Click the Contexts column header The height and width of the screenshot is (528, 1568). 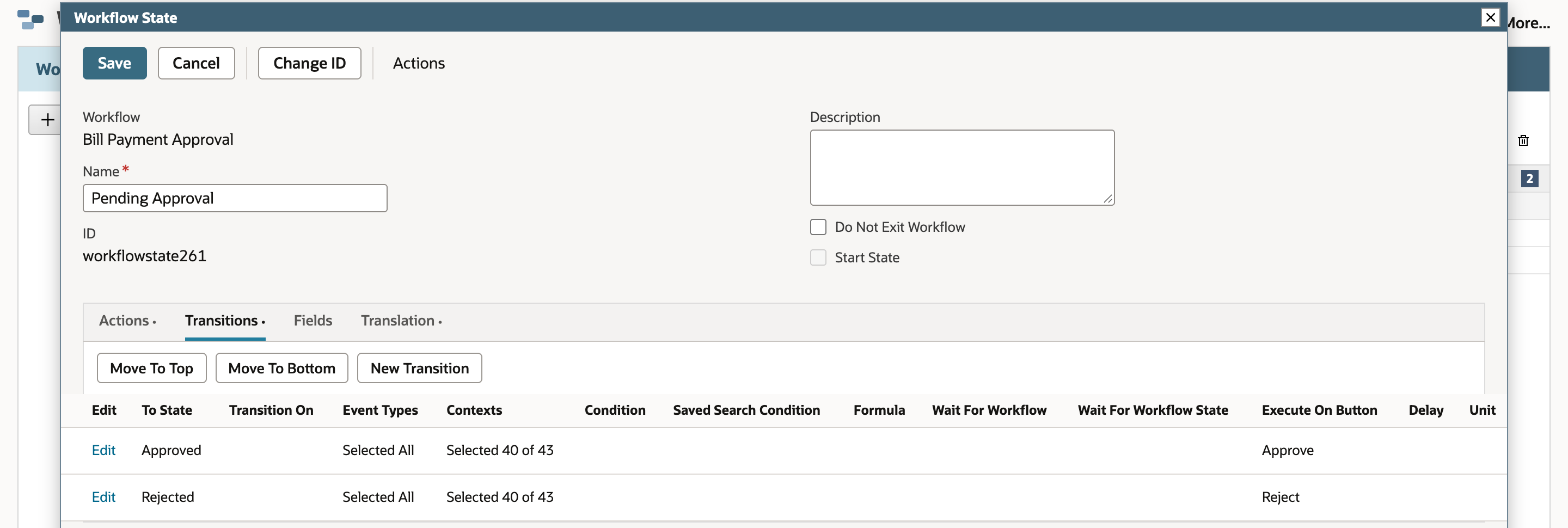(474, 410)
